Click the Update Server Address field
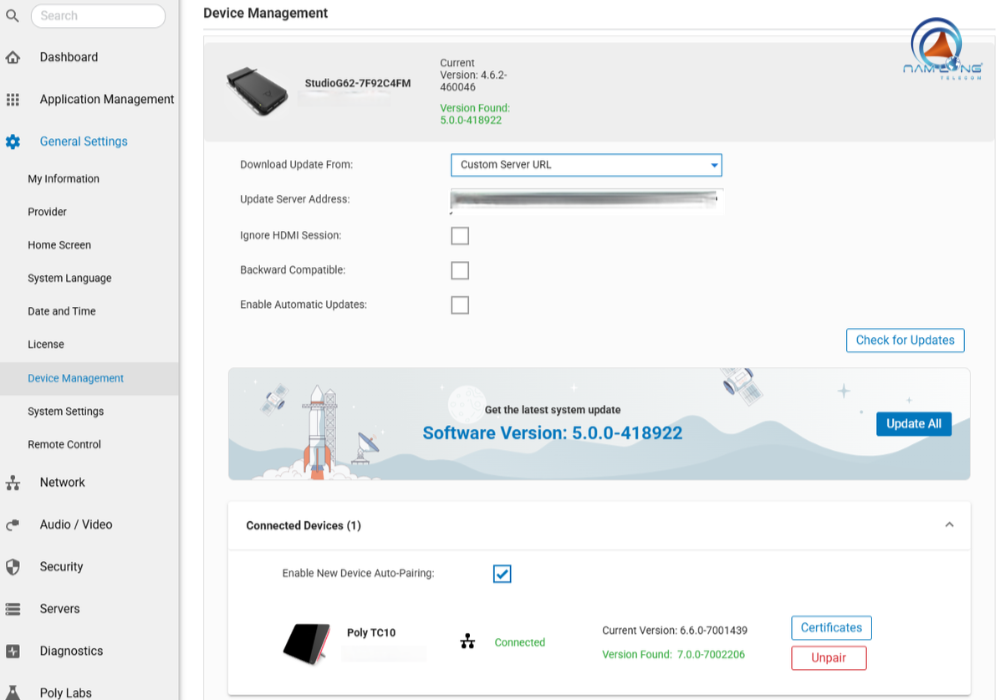Screen dimensions: 1000x700 587,200
